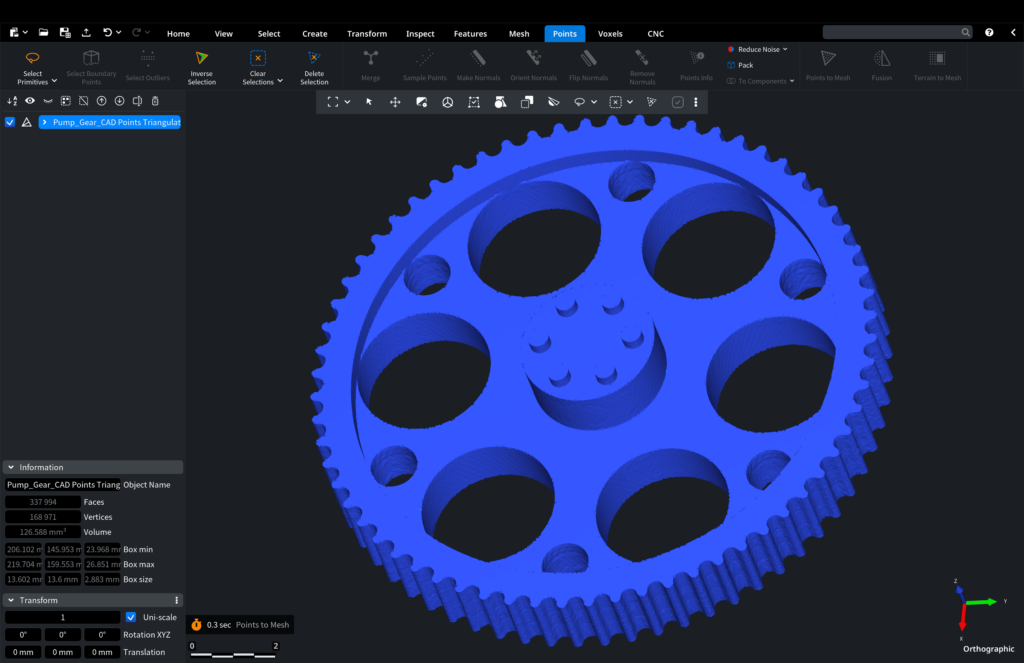This screenshot has height=663, width=1024.
Task: Open the Inspect ribbon tab
Action: click(x=420, y=34)
